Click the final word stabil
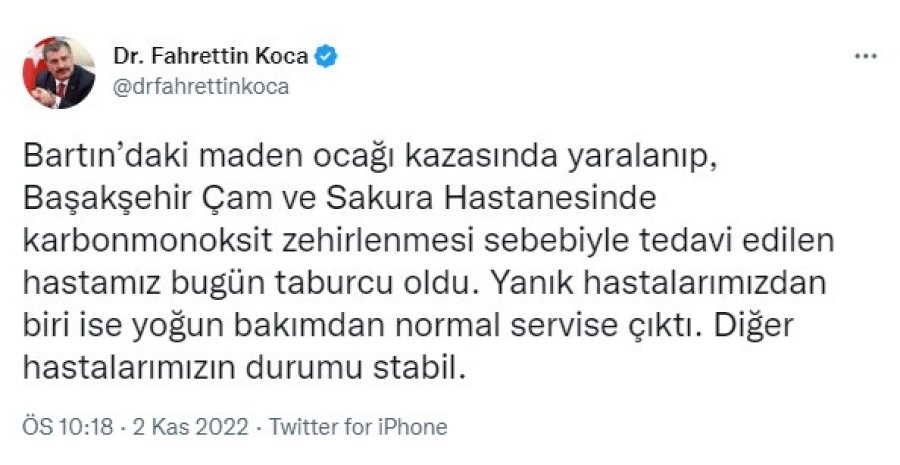Screen dimensions: 900x465 tap(418, 368)
